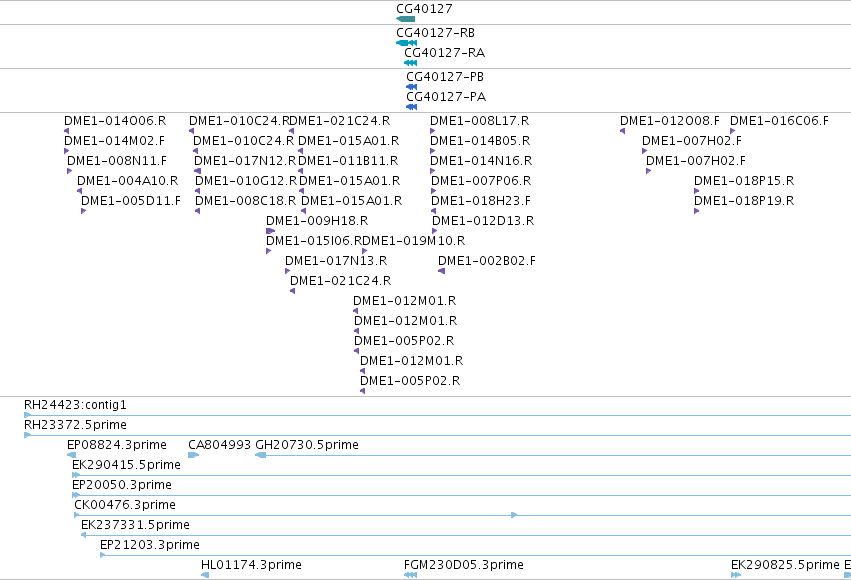The width and height of the screenshot is (851, 580).
Task: Open EST EP21203.3prime label
Action: (x=150, y=545)
